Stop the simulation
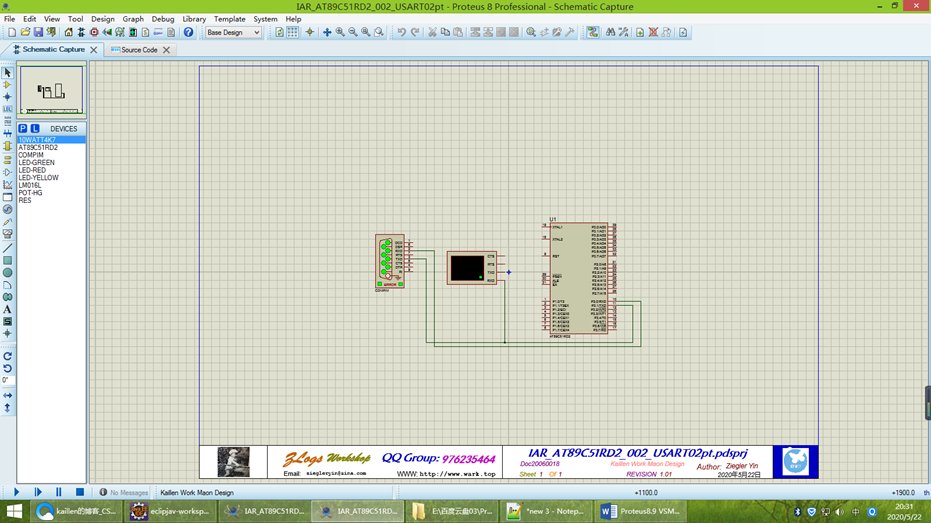 tap(80, 492)
